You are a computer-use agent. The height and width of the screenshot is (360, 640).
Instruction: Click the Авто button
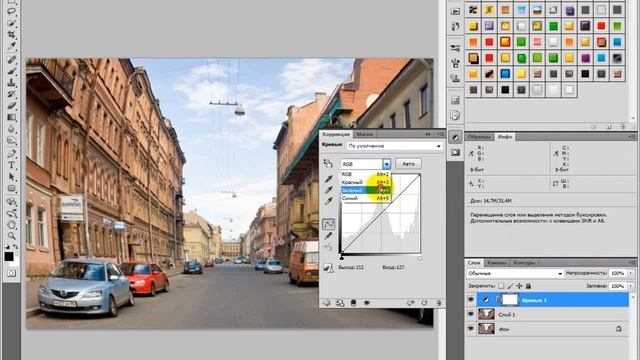pyautogui.click(x=408, y=164)
